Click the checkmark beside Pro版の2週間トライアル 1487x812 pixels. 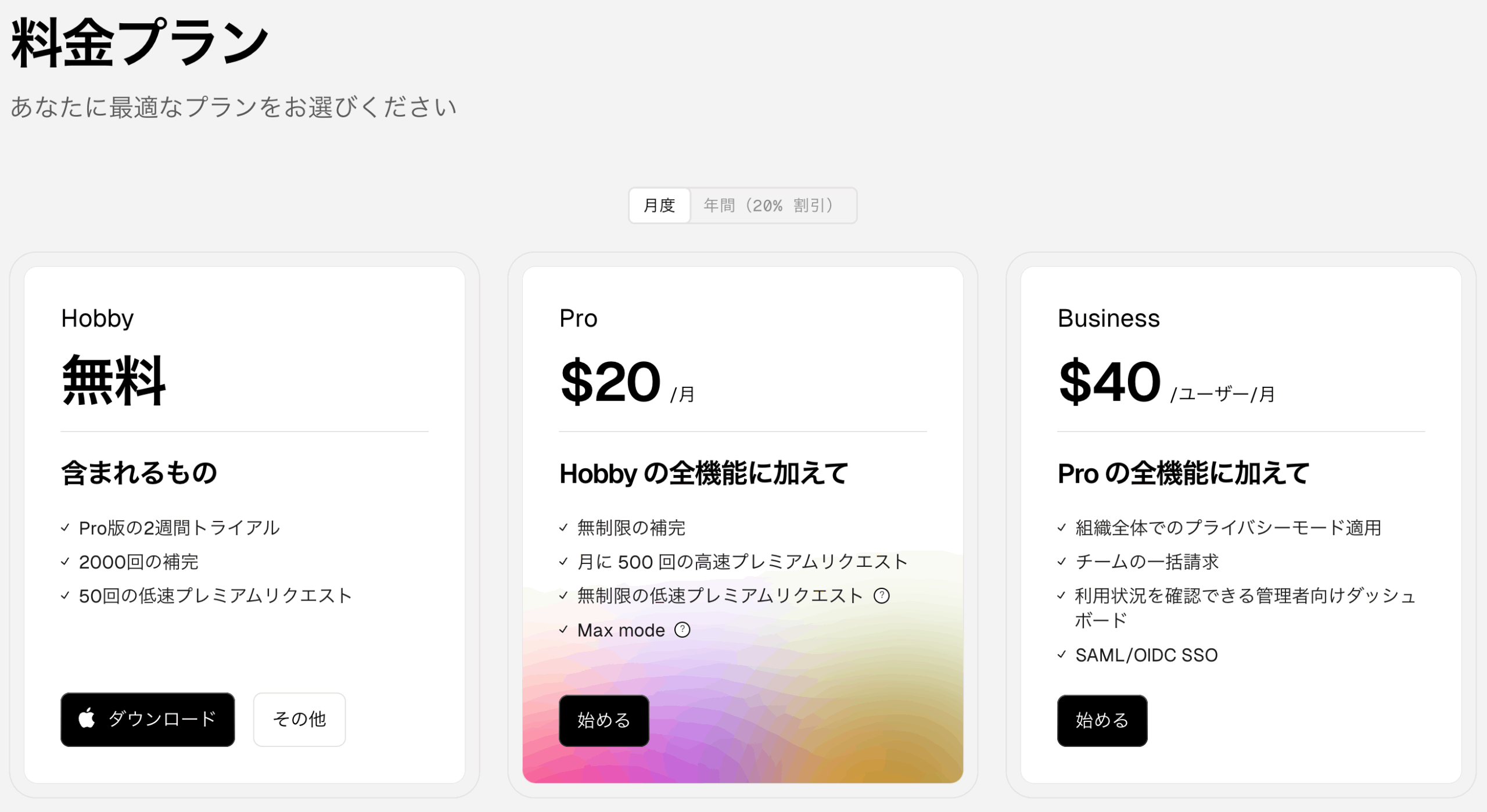point(65,527)
